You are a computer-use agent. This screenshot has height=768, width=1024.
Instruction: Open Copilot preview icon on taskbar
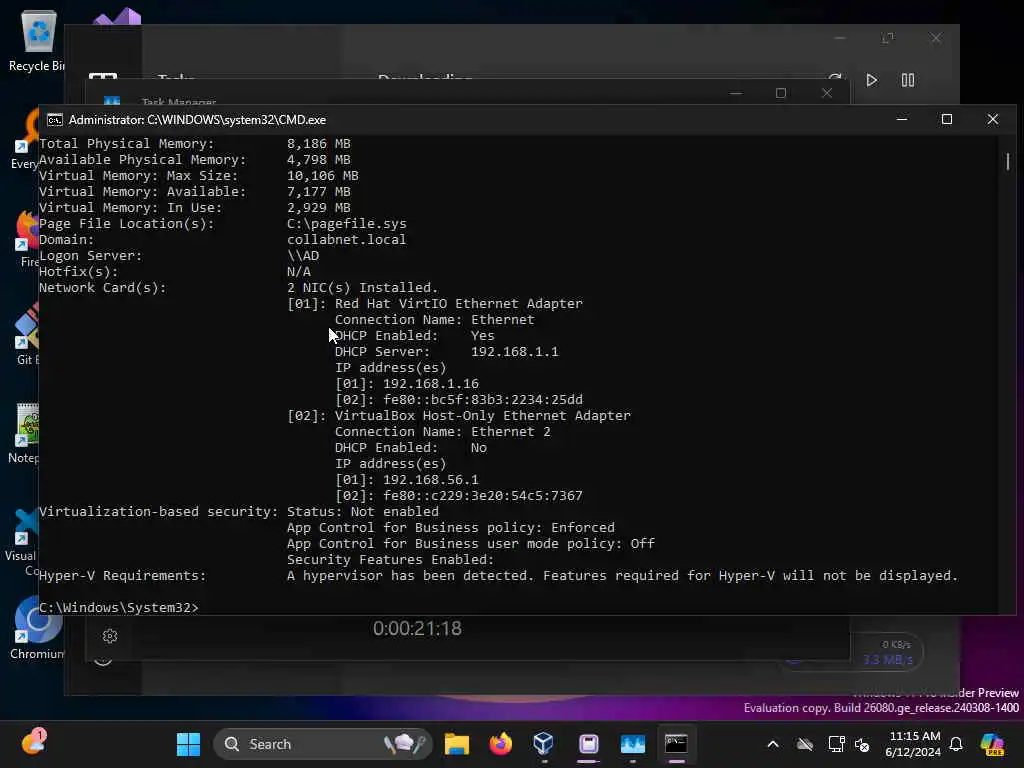[x=993, y=744]
